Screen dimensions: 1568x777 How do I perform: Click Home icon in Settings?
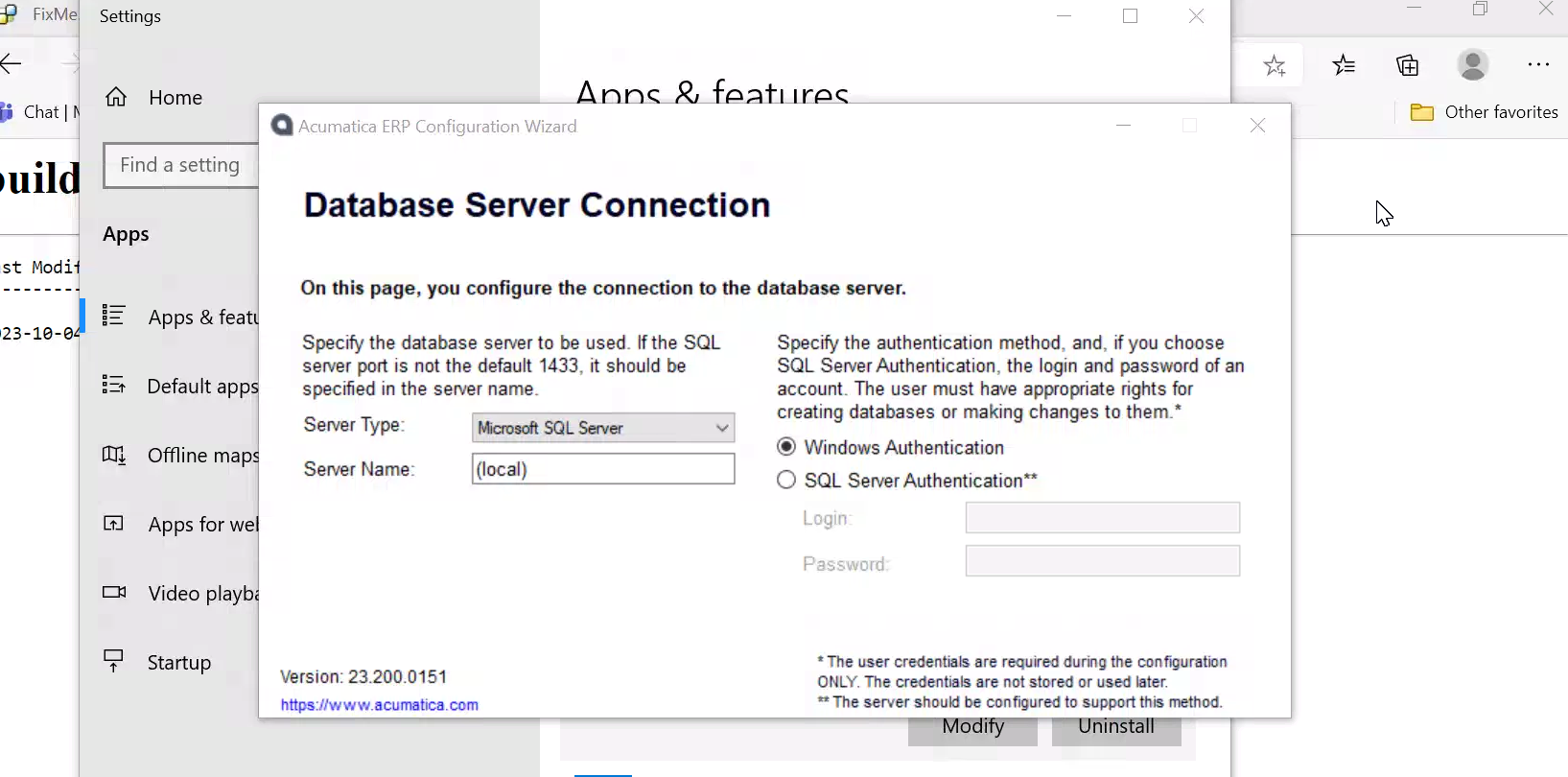(116, 97)
